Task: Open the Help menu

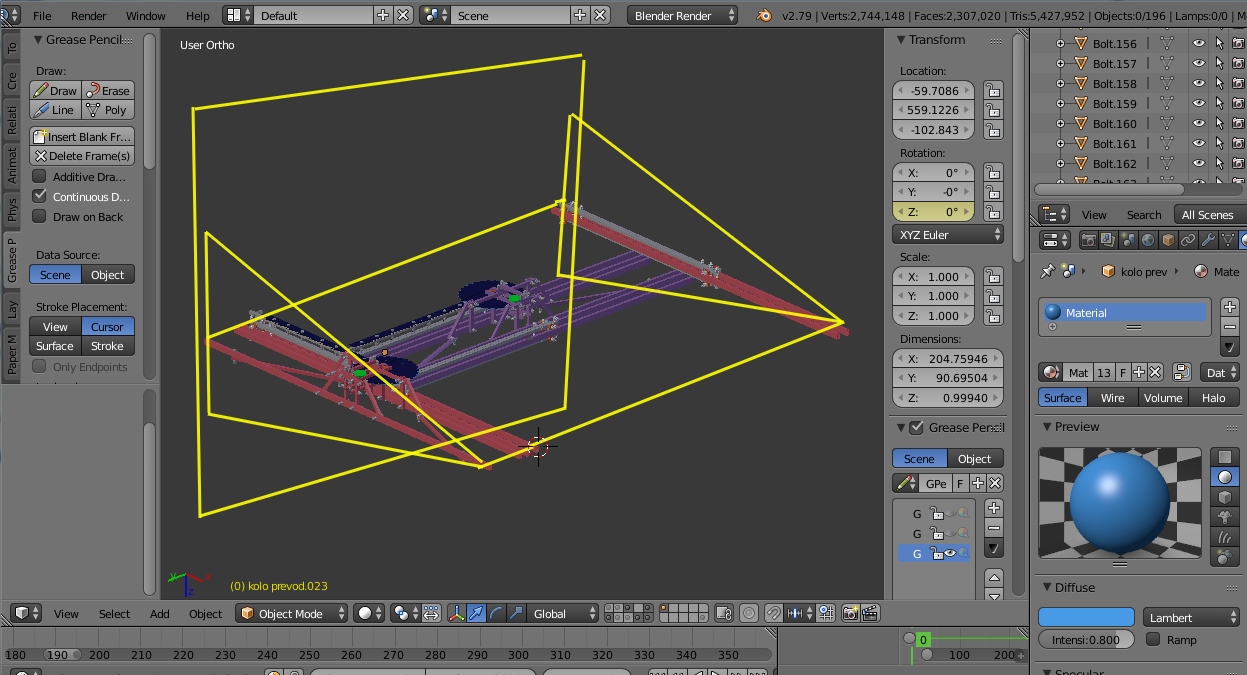Action: (x=198, y=16)
